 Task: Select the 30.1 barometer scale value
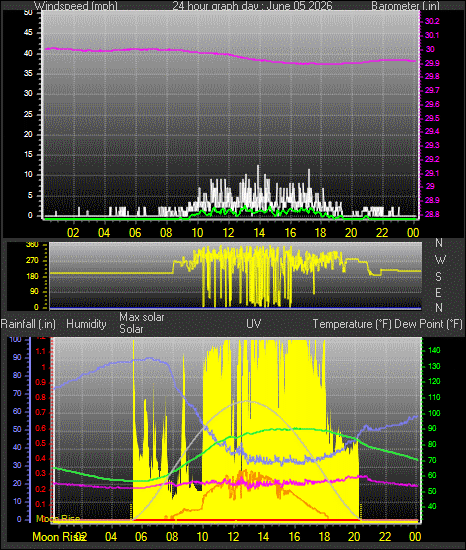point(432,35)
